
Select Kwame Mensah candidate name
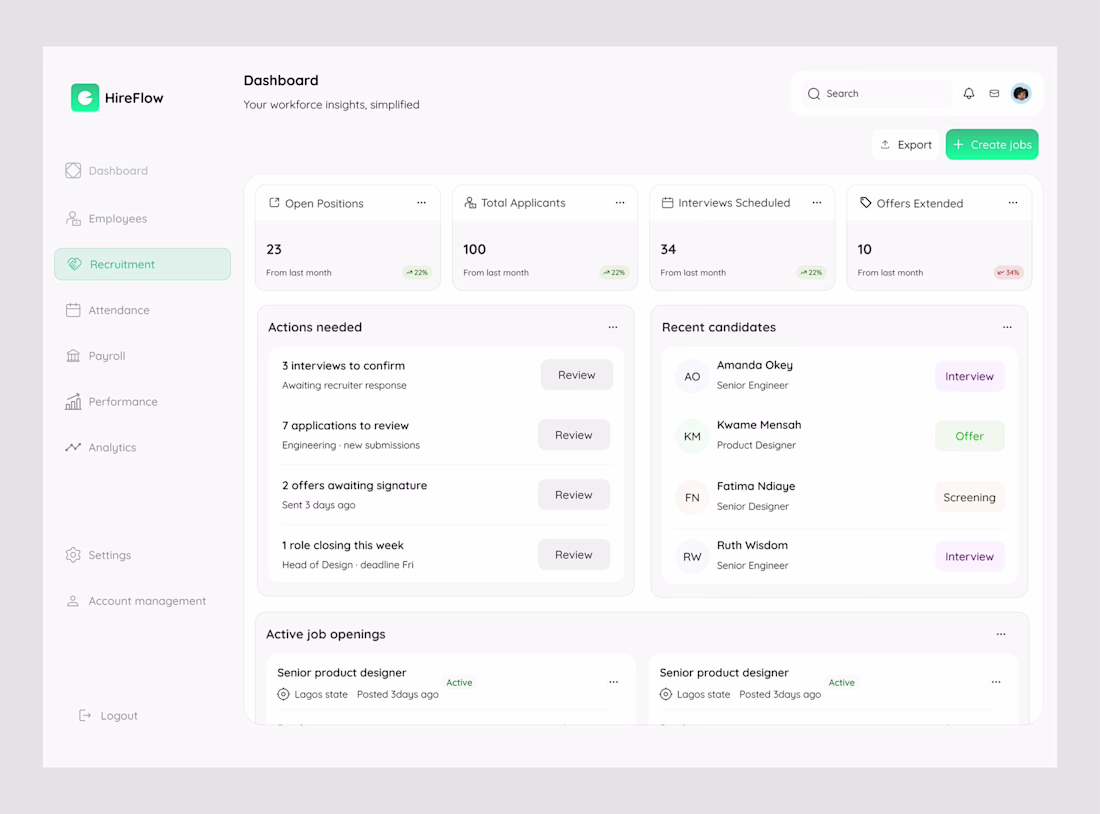tap(759, 425)
